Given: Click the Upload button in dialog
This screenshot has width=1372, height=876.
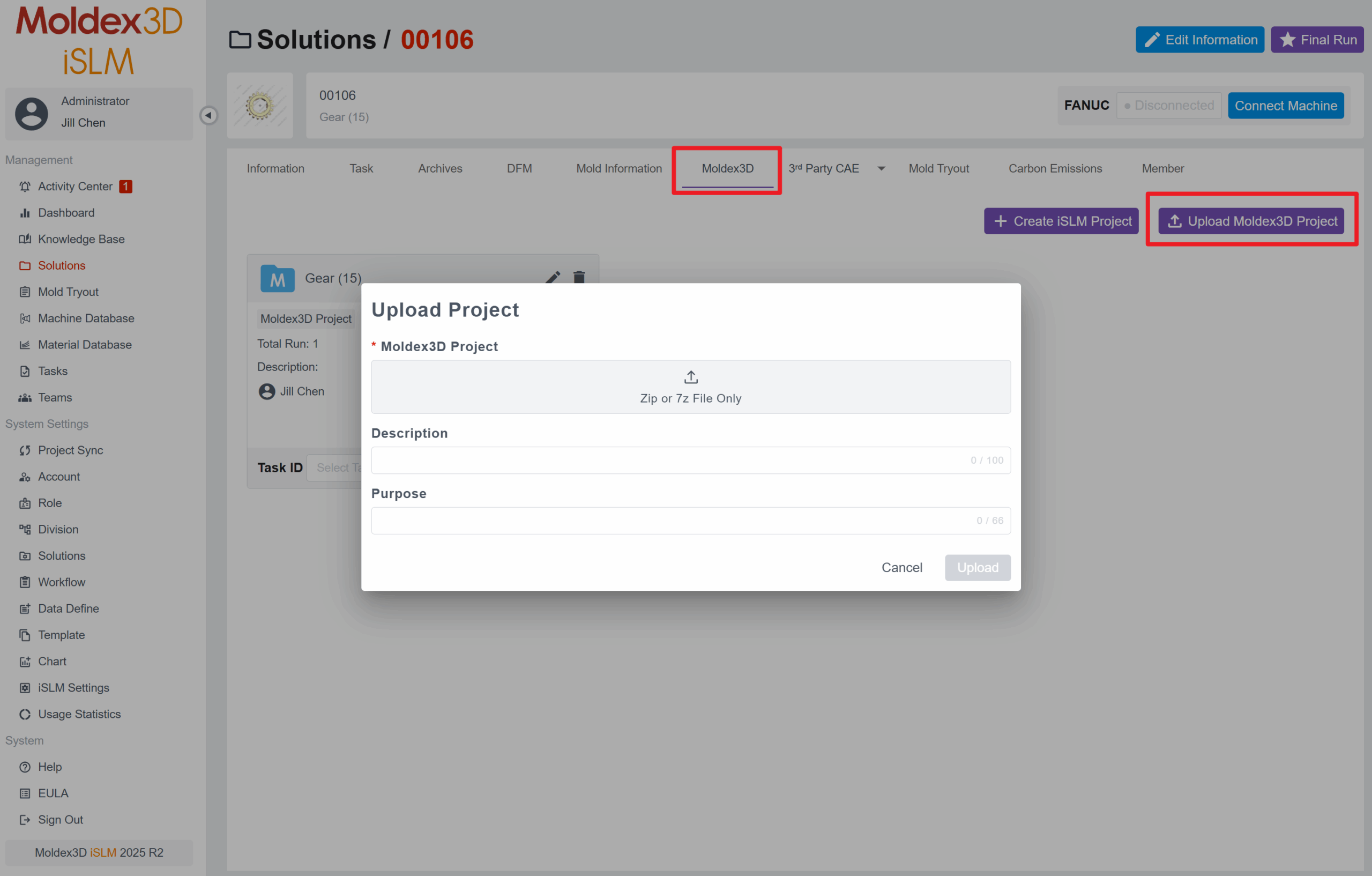Looking at the screenshot, I should click(x=977, y=568).
